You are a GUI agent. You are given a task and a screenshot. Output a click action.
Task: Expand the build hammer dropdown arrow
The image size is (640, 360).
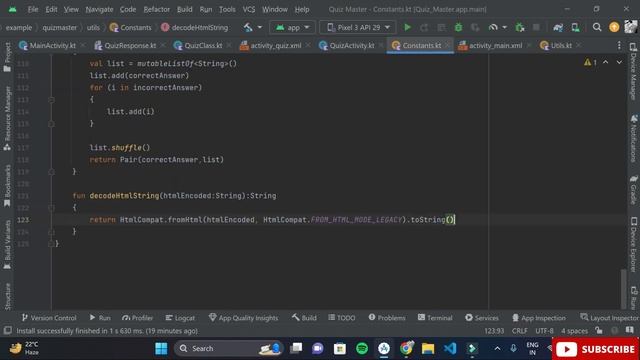(x=260, y=27)
